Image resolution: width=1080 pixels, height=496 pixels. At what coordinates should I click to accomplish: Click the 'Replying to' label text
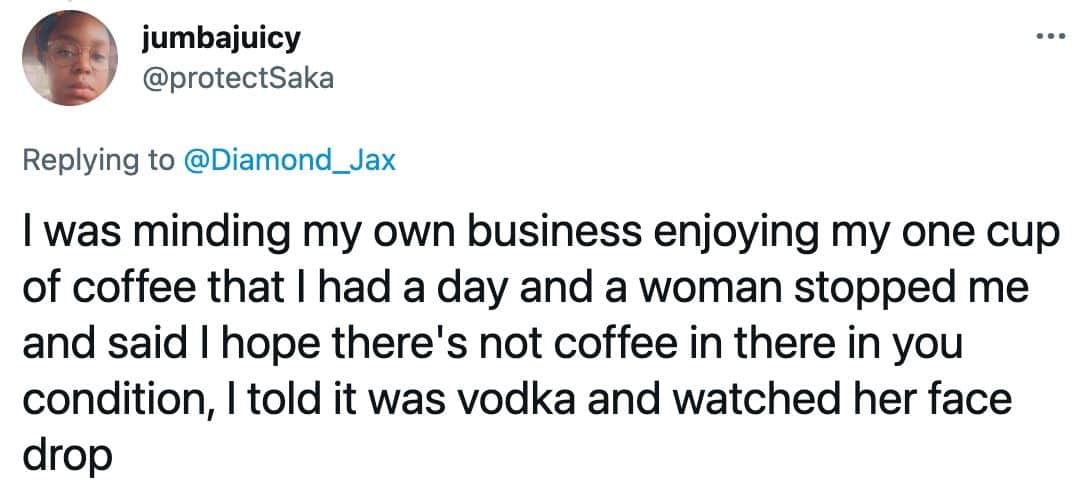tap(98, 161)
